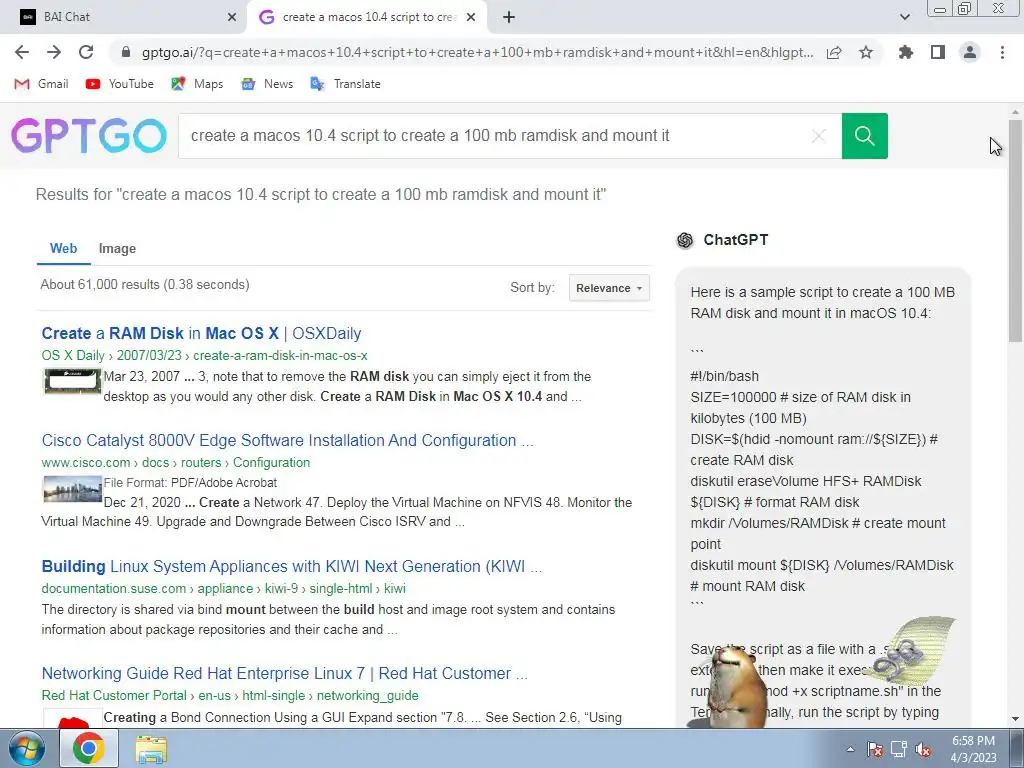1024x768 pixels.
Task: Share this page from the address bar
Action: click(834, 52)
